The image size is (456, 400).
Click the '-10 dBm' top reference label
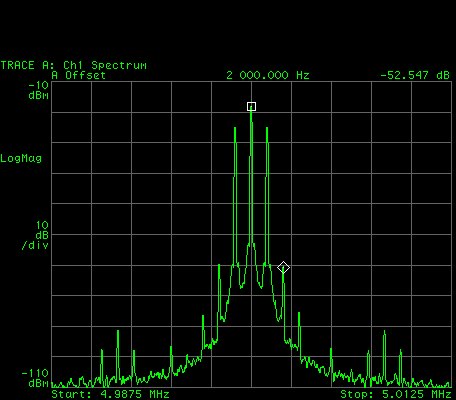pos(38,90)
